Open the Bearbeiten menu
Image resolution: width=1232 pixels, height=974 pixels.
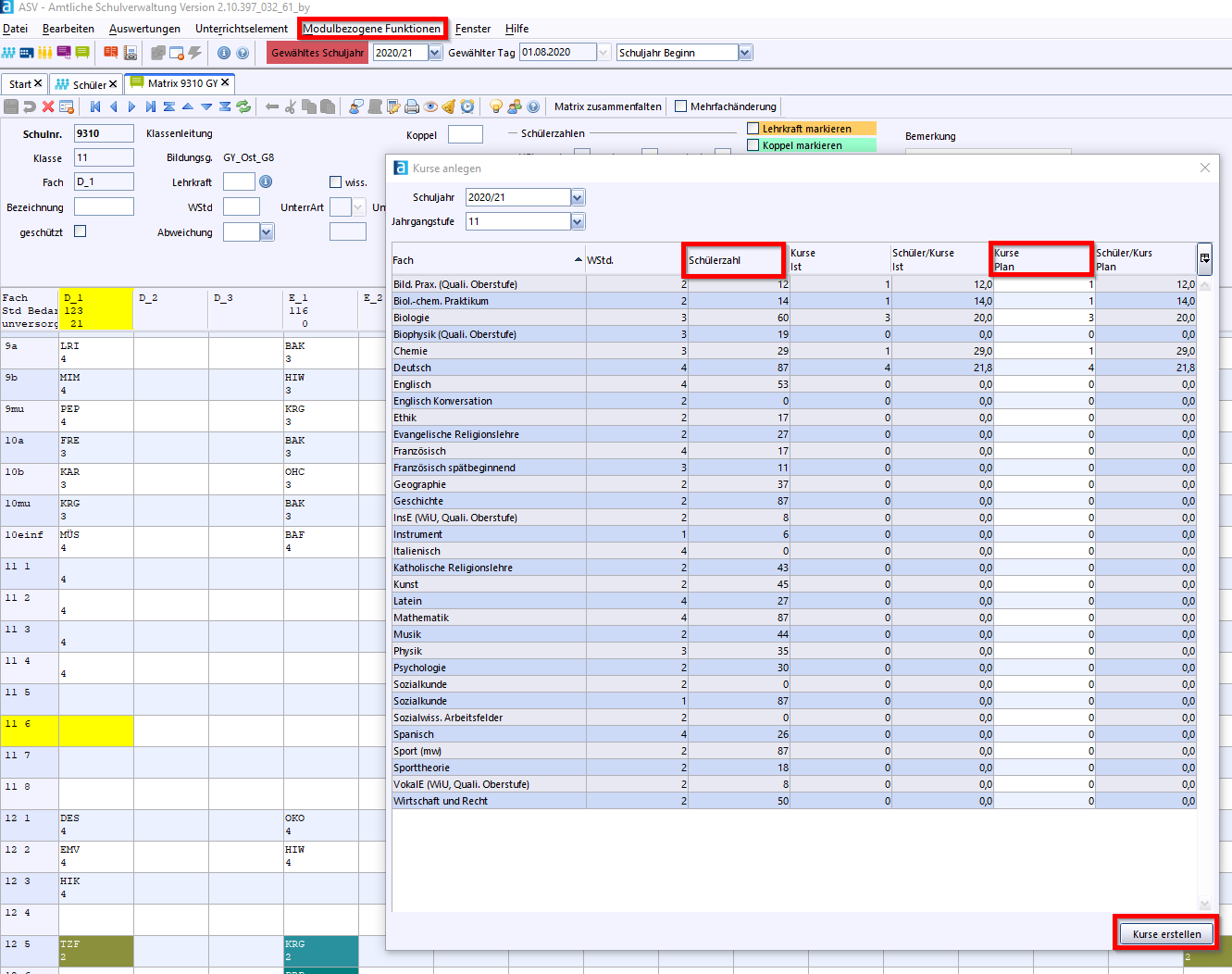point(68,29)
